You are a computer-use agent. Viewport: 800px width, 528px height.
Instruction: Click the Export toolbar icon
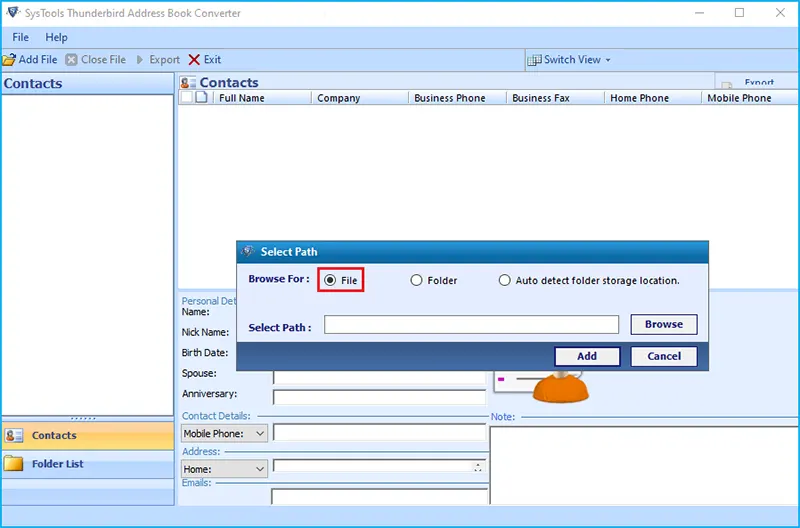point(140,60)
